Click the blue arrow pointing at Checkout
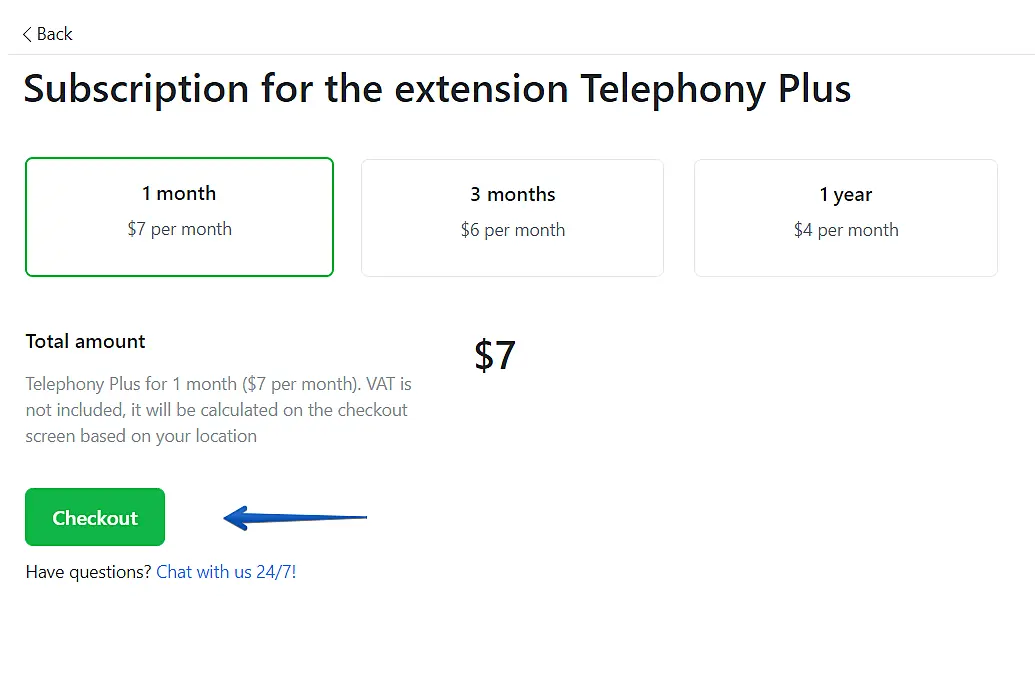Screen dimensions: 1035x696 tap(295, 517)
